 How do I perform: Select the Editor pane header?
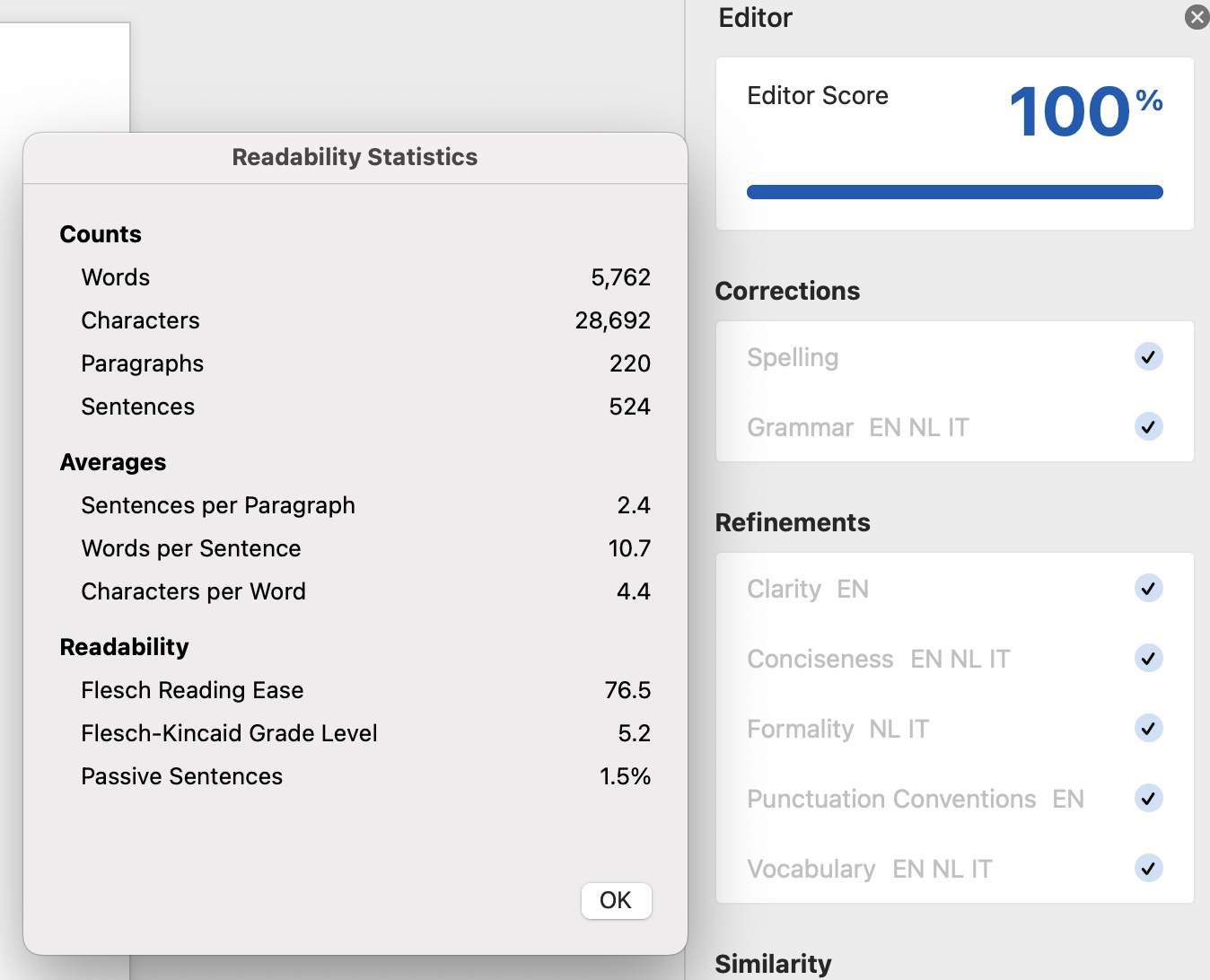coord(755,18)
